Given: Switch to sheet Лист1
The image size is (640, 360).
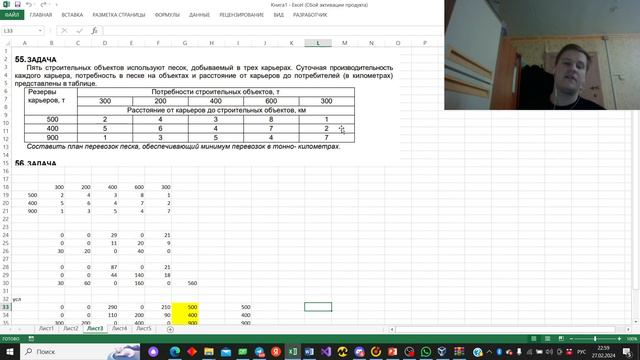Looking at the screenshot, I should pos(46,328).
